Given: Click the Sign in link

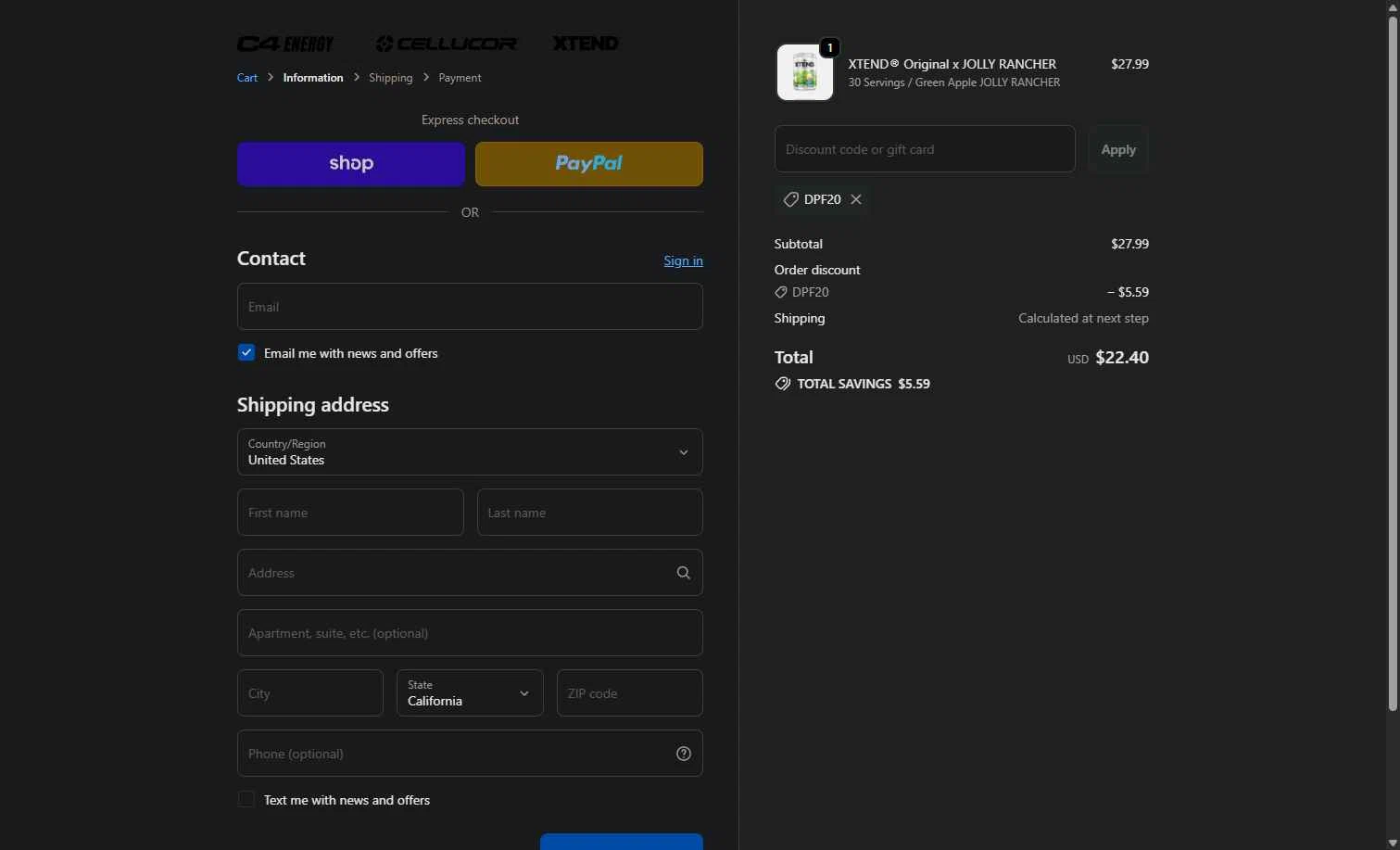Looking at the screenshot, I should pos(683,261).
